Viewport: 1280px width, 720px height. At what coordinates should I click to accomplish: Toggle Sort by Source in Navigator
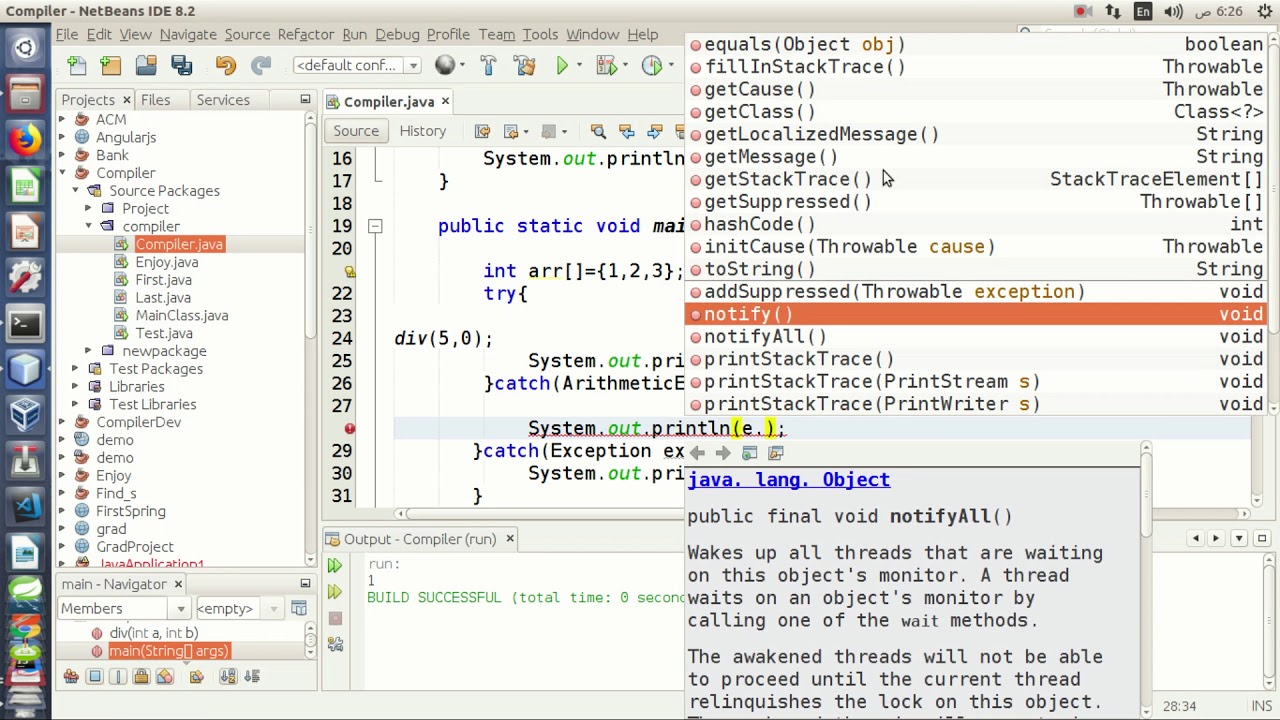251,677
